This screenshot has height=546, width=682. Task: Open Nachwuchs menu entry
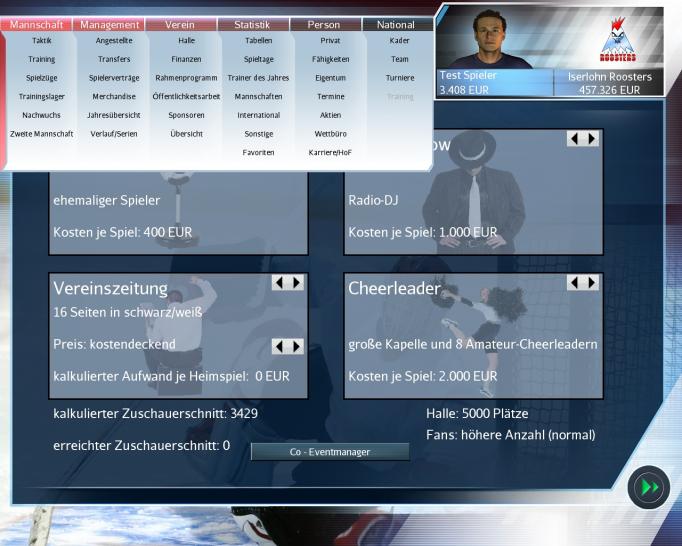pyautogui.click(x=42, y=115)
